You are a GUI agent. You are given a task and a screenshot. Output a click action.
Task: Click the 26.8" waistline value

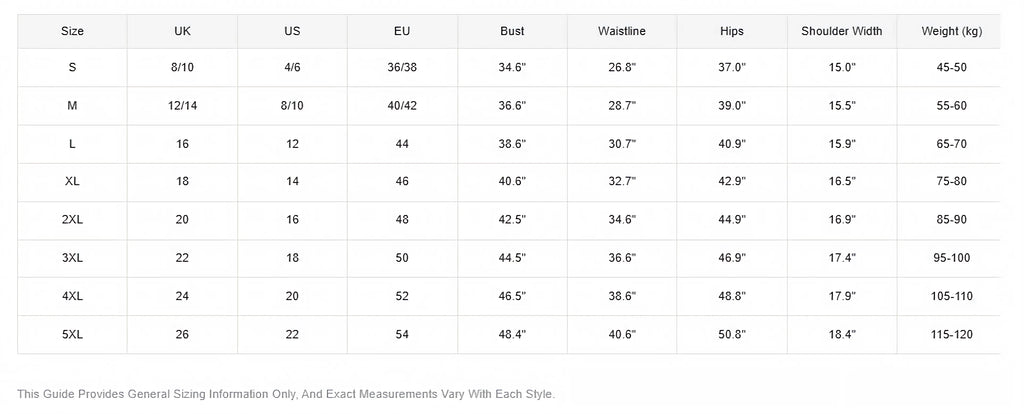(622, 67)
